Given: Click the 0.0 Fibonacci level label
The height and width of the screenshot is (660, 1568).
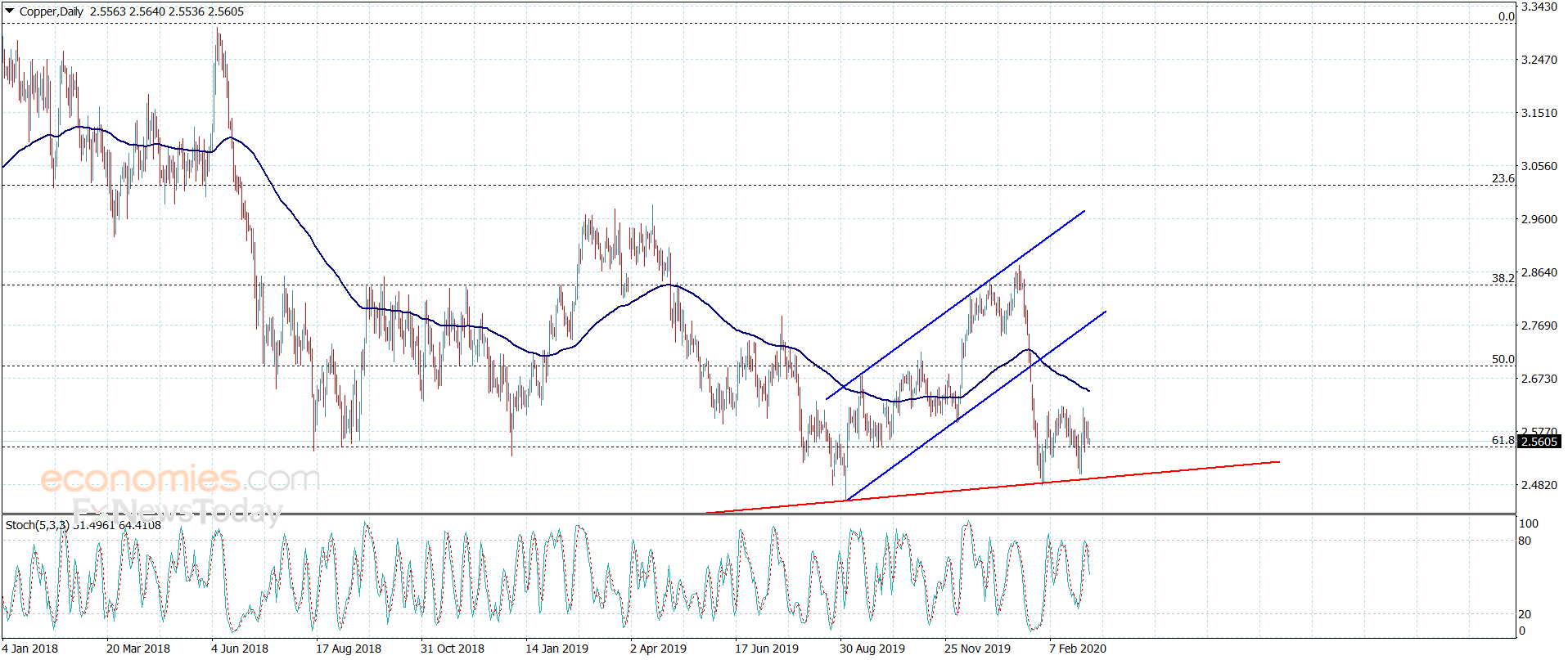Looking at the screenshot, I should pos(1507,16).
